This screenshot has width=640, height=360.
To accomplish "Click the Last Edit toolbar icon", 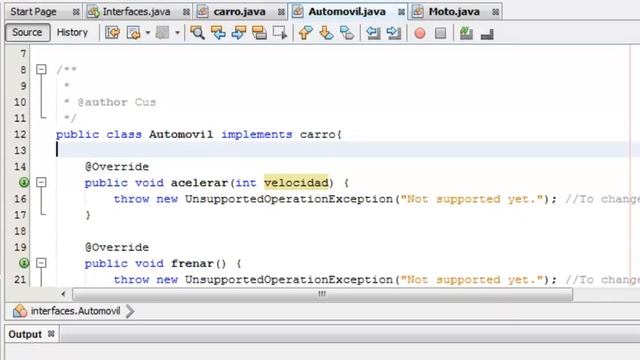I will 112,33.
